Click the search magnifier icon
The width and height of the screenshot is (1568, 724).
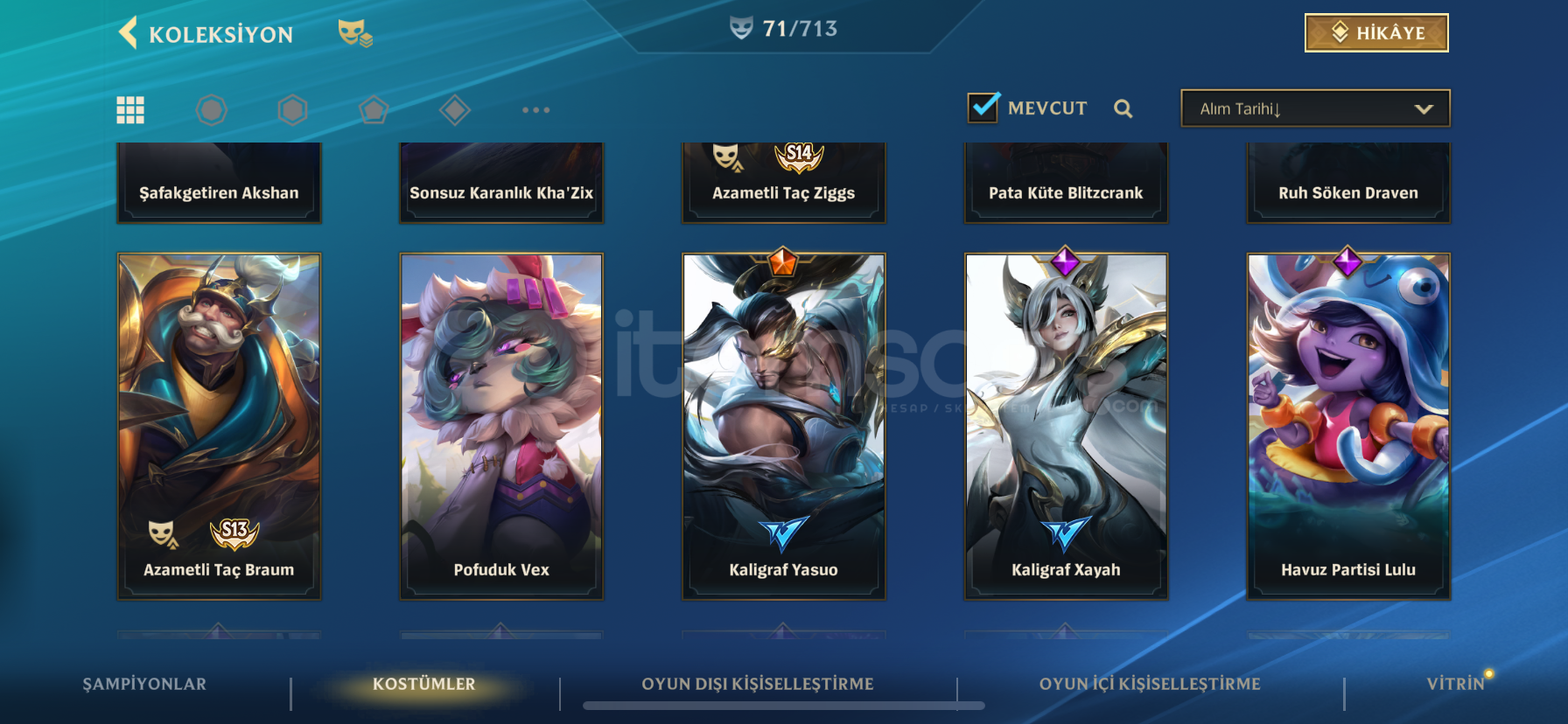click(x=1123, y=108)
